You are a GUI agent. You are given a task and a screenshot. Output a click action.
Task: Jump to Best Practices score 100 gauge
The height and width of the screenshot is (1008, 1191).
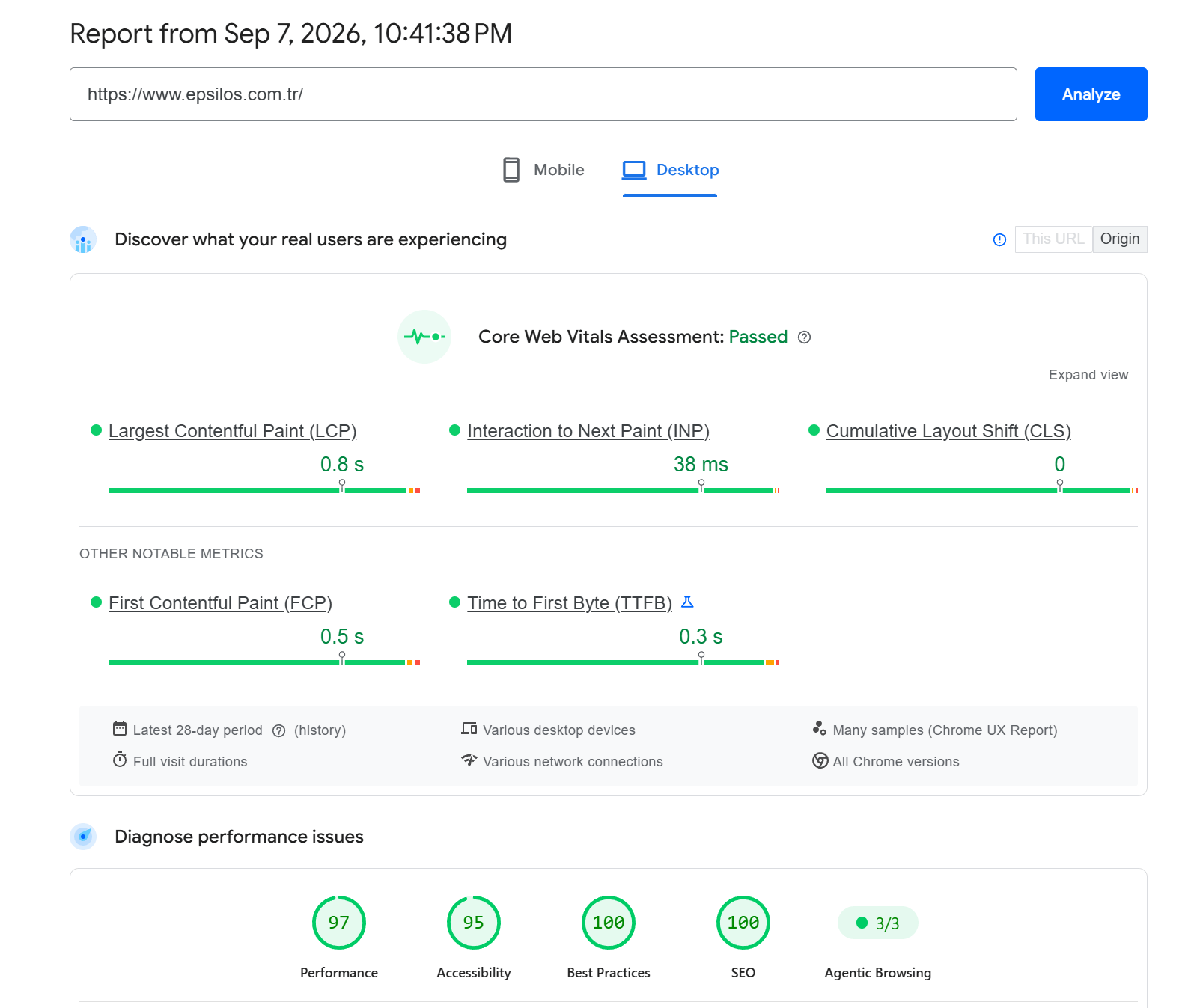(x=609, y=923)
